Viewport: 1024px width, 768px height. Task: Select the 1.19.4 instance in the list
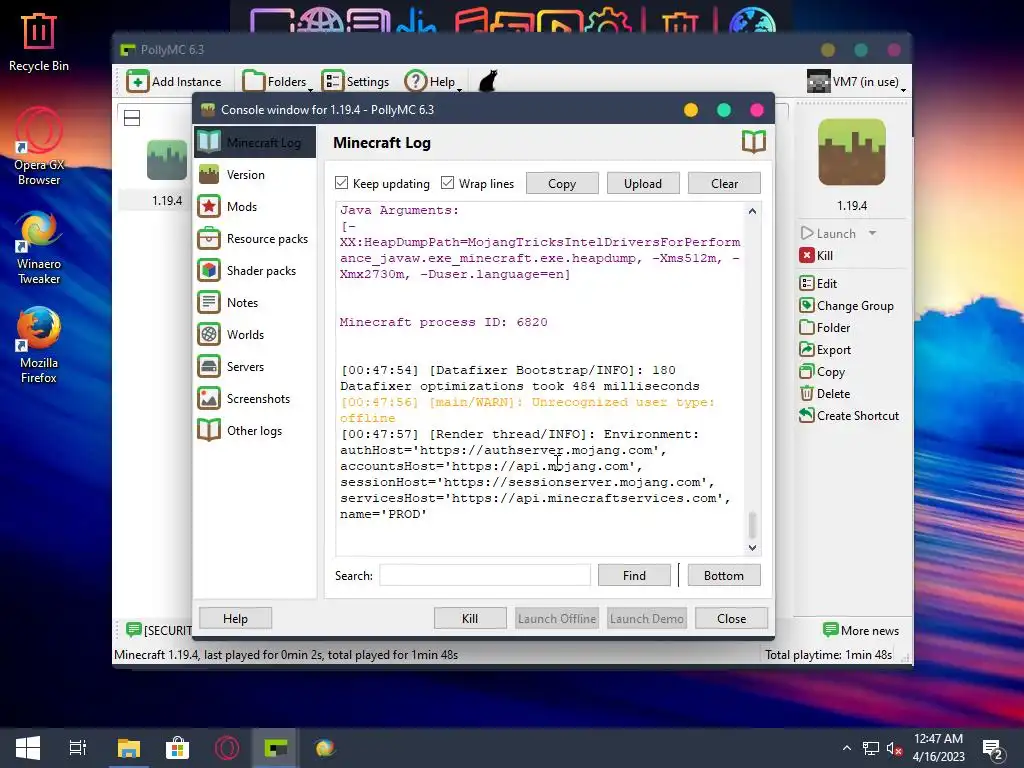coord(167,173)
